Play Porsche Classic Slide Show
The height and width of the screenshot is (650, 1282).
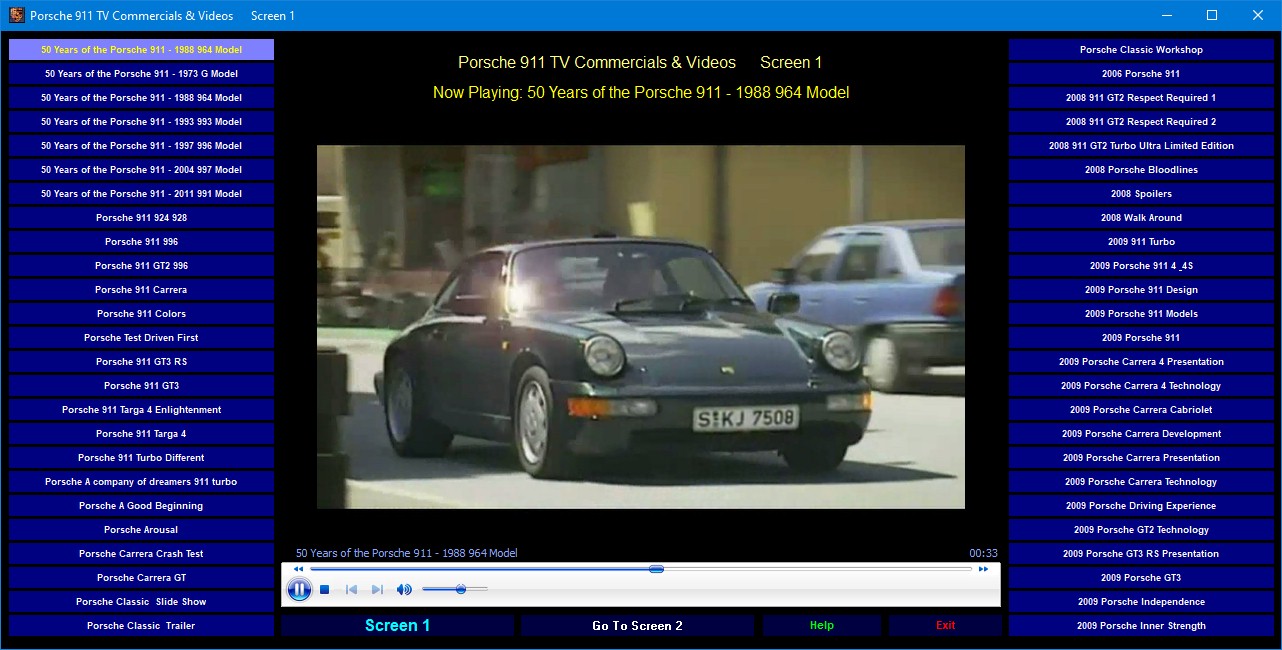pyautogui.click(x=141, y=602)
